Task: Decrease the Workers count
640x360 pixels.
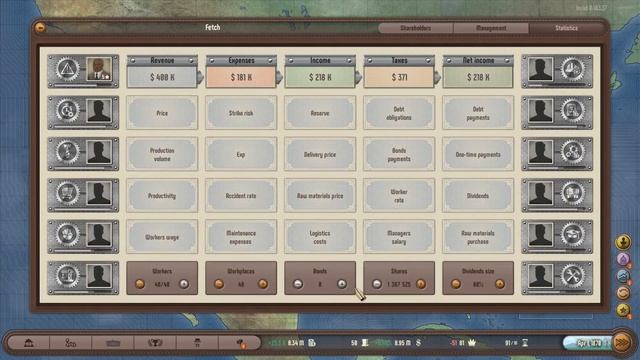Action: tap(140, 284)
